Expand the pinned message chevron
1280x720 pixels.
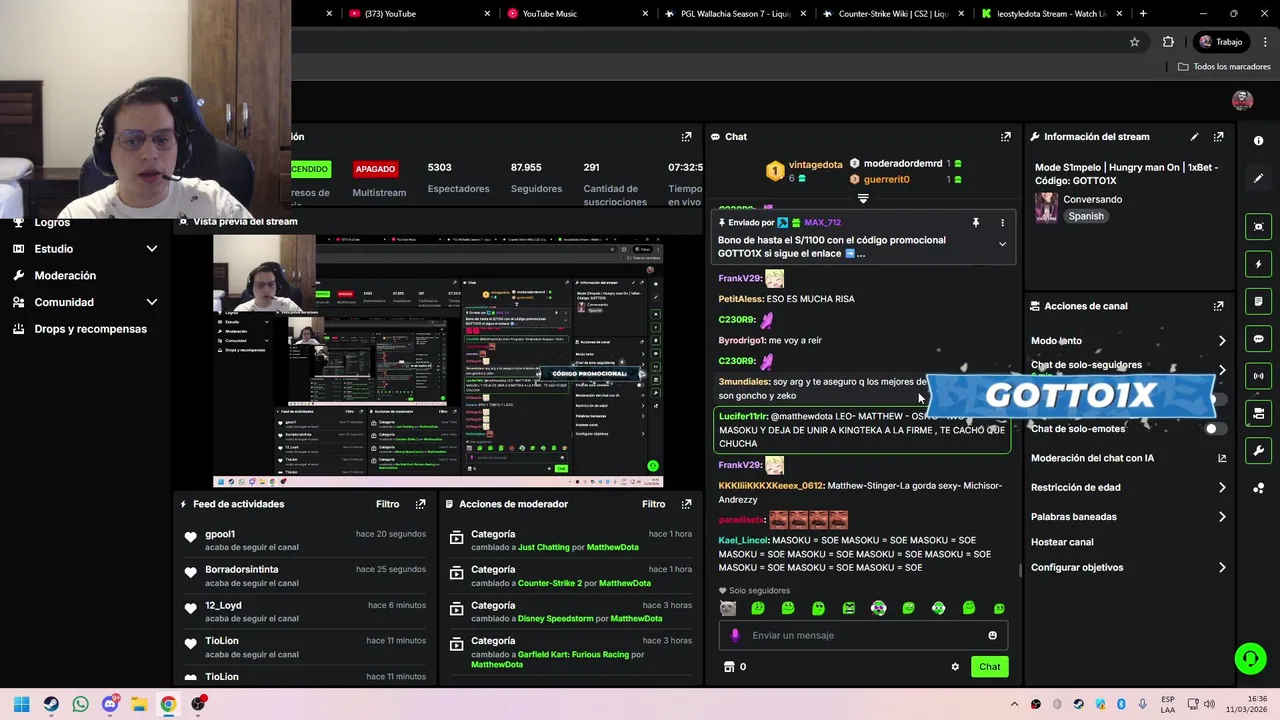click(x=1002, y=244)
